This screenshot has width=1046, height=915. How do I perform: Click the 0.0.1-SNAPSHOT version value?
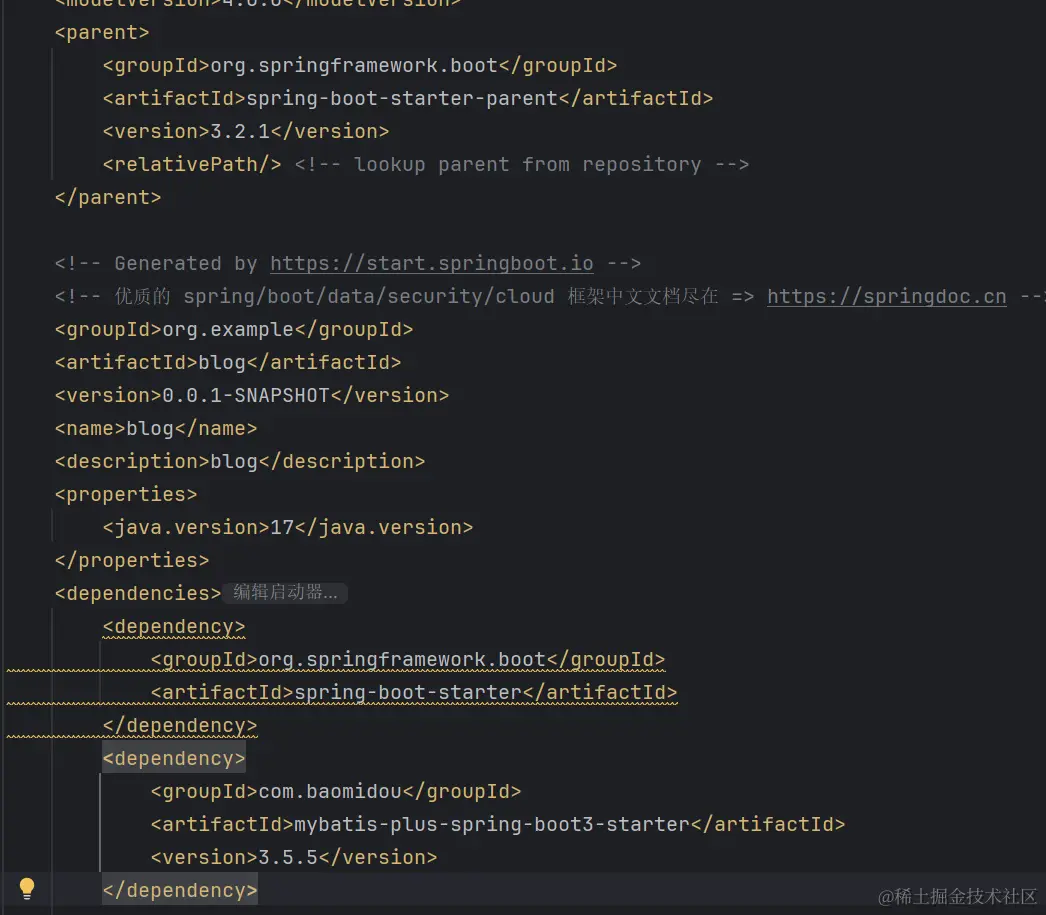(x=246, y=395)
